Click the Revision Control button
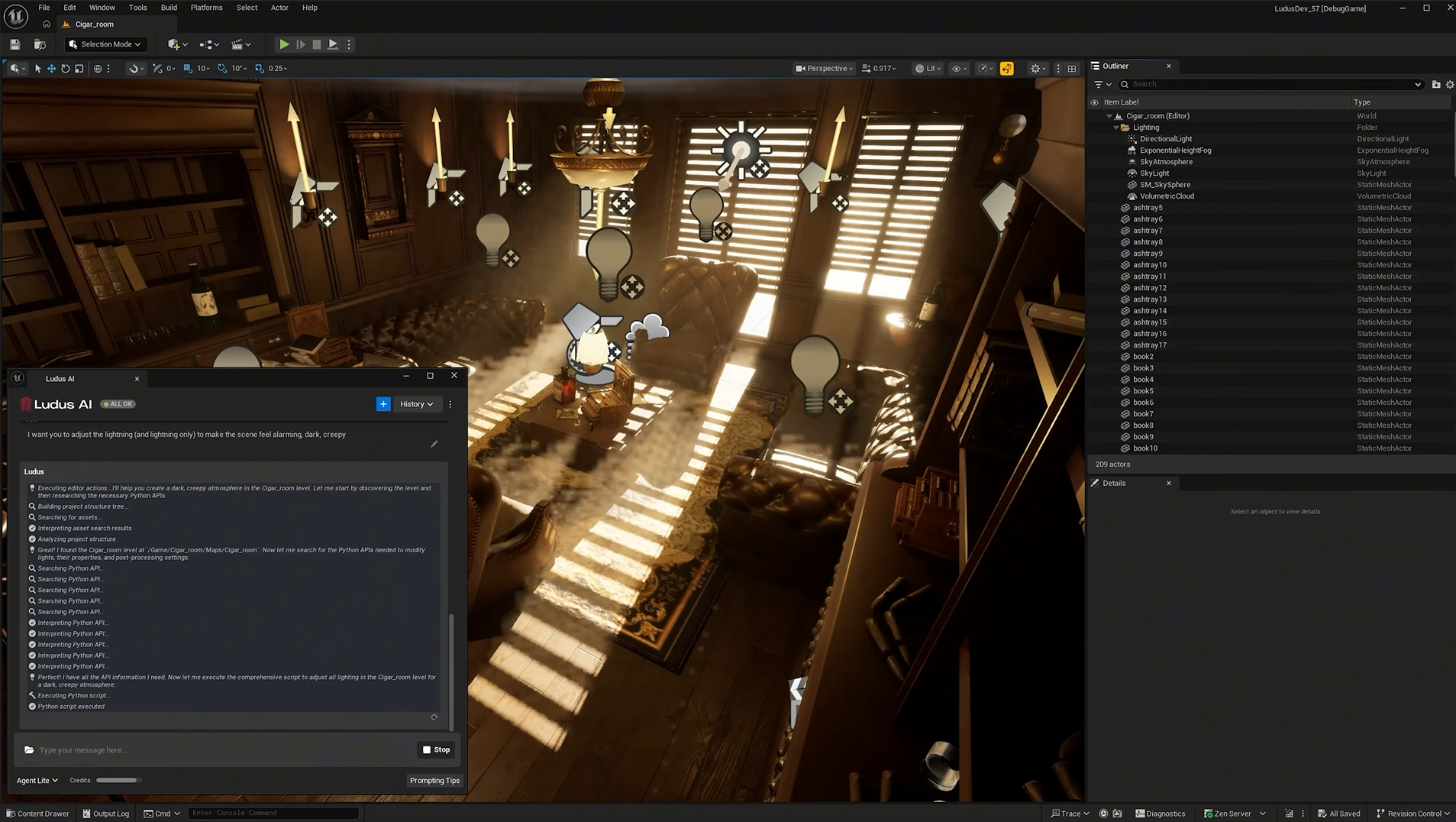Screen dimensions: 1456x822 coord(1413,814)
